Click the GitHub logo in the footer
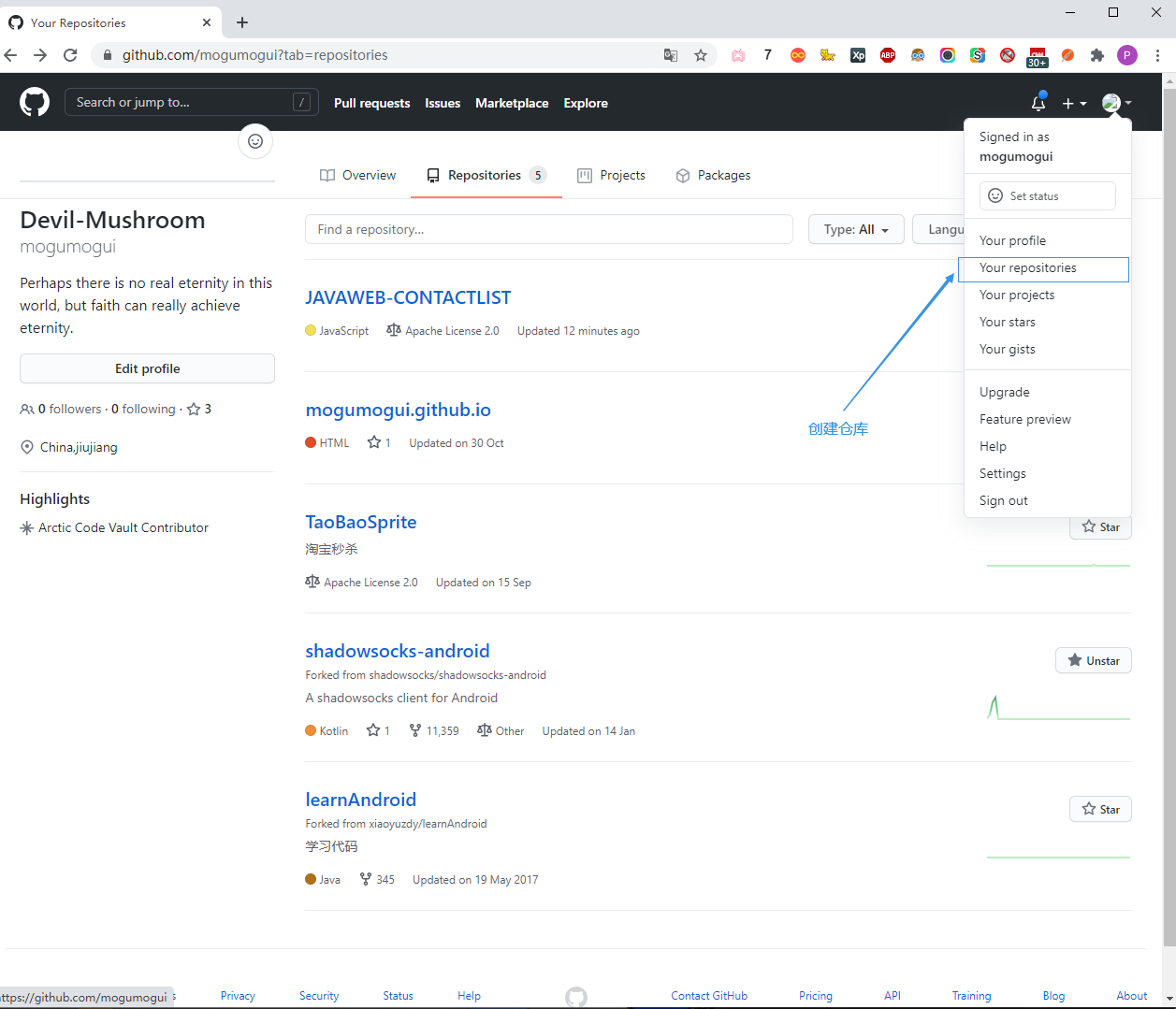 pyautogui.click(x=576, y=997)
